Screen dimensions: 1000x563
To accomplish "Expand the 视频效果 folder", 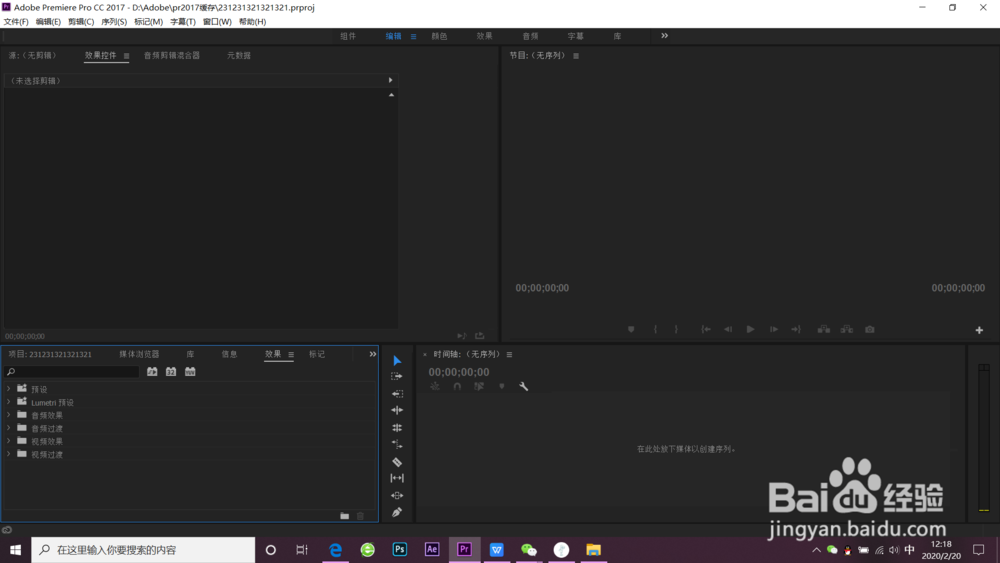I will pos(8,441).
